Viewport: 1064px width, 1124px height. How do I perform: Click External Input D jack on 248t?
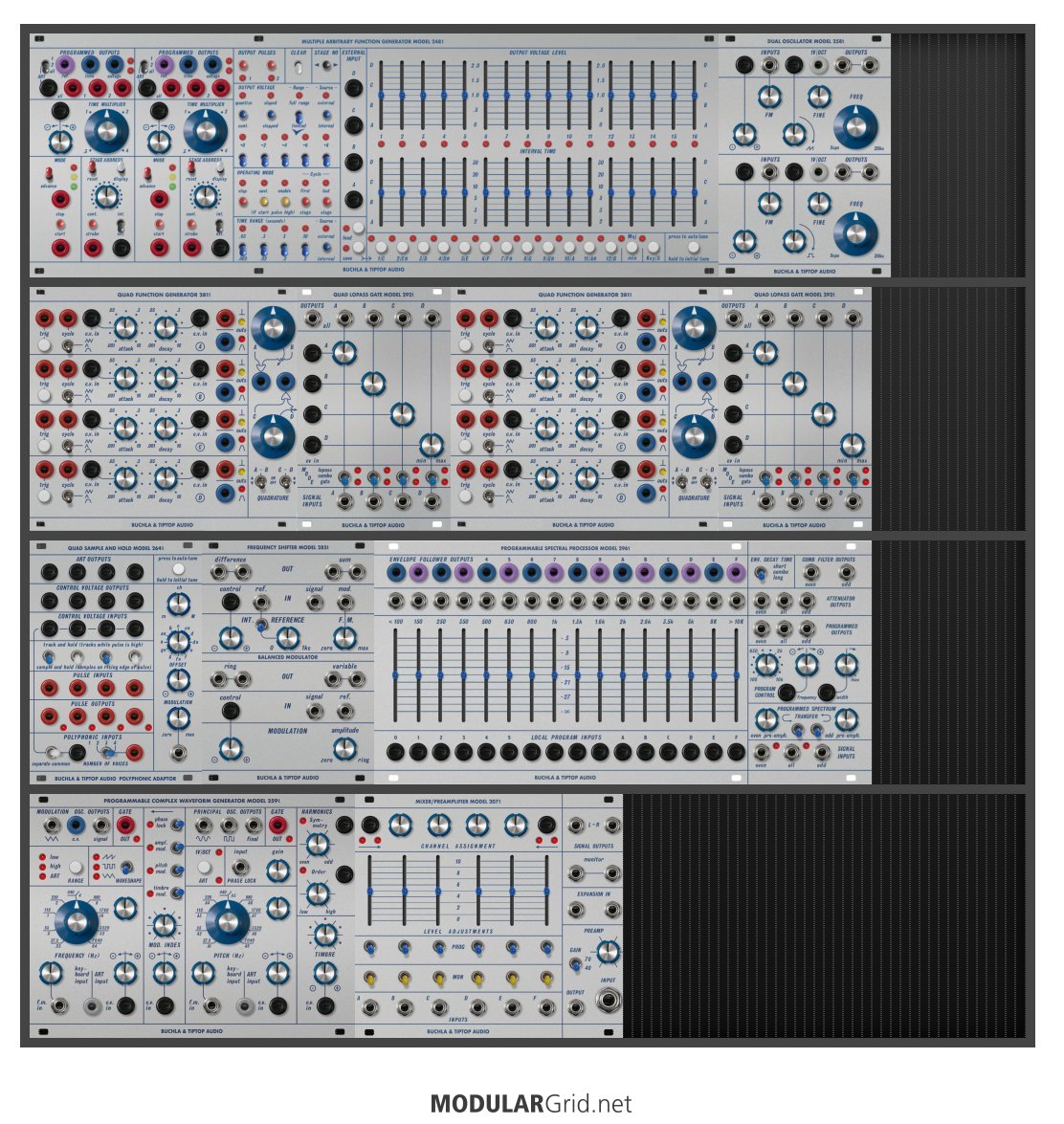pyautogui.click(x=353, y=87)
